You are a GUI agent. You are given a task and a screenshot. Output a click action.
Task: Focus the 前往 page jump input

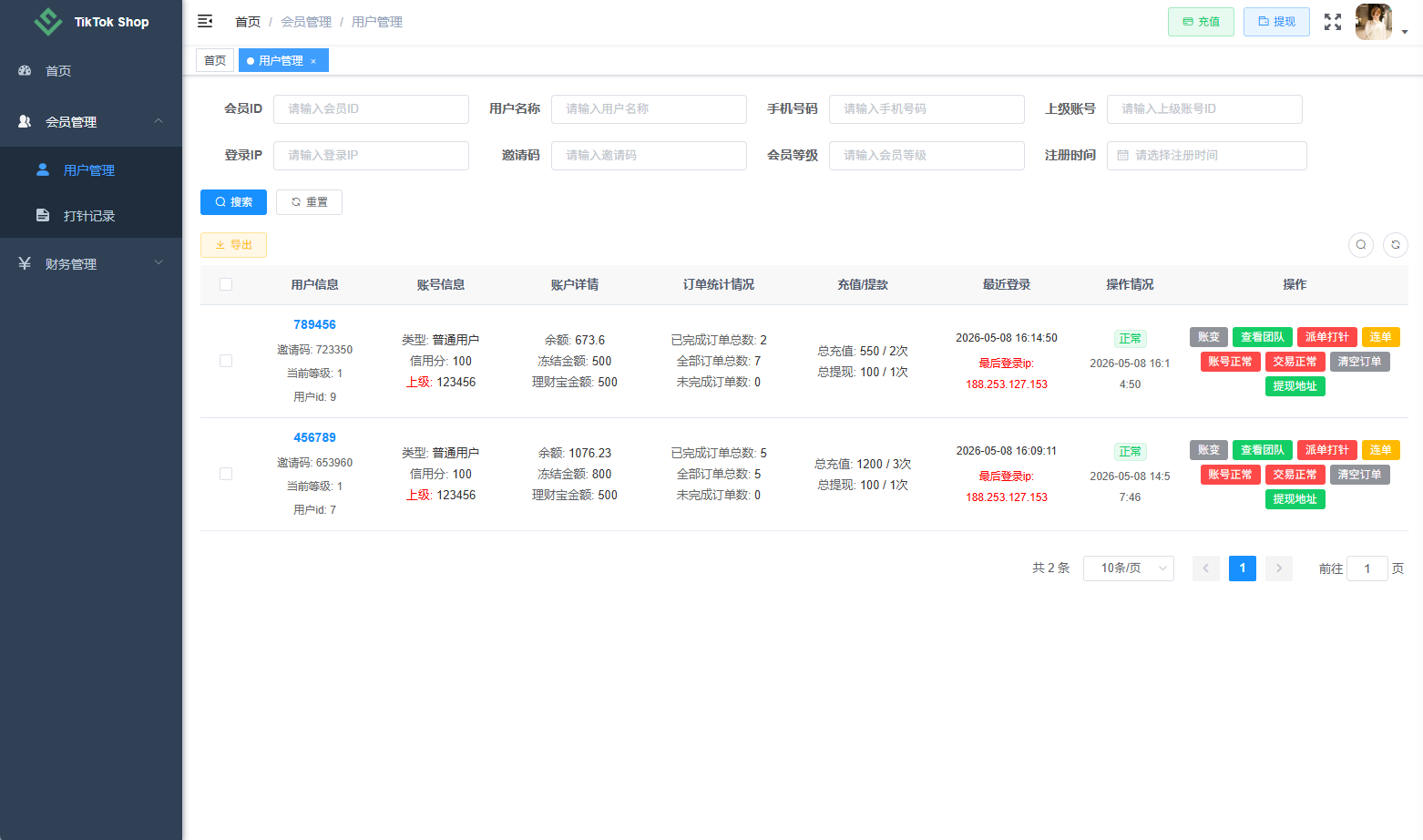(x=1367, y=569)
